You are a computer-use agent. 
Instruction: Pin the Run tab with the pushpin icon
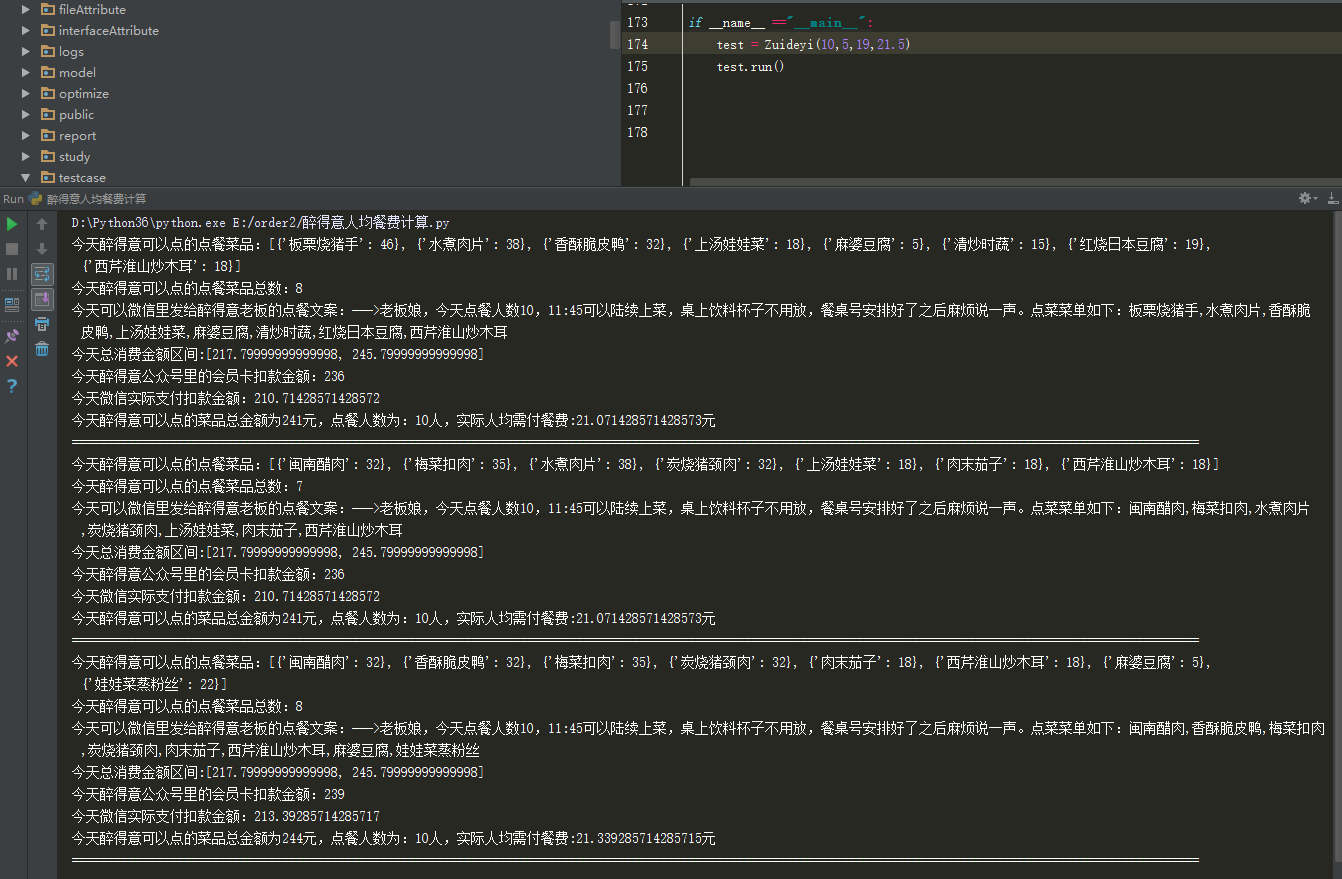pyautogui.click(x=12, y=336)
